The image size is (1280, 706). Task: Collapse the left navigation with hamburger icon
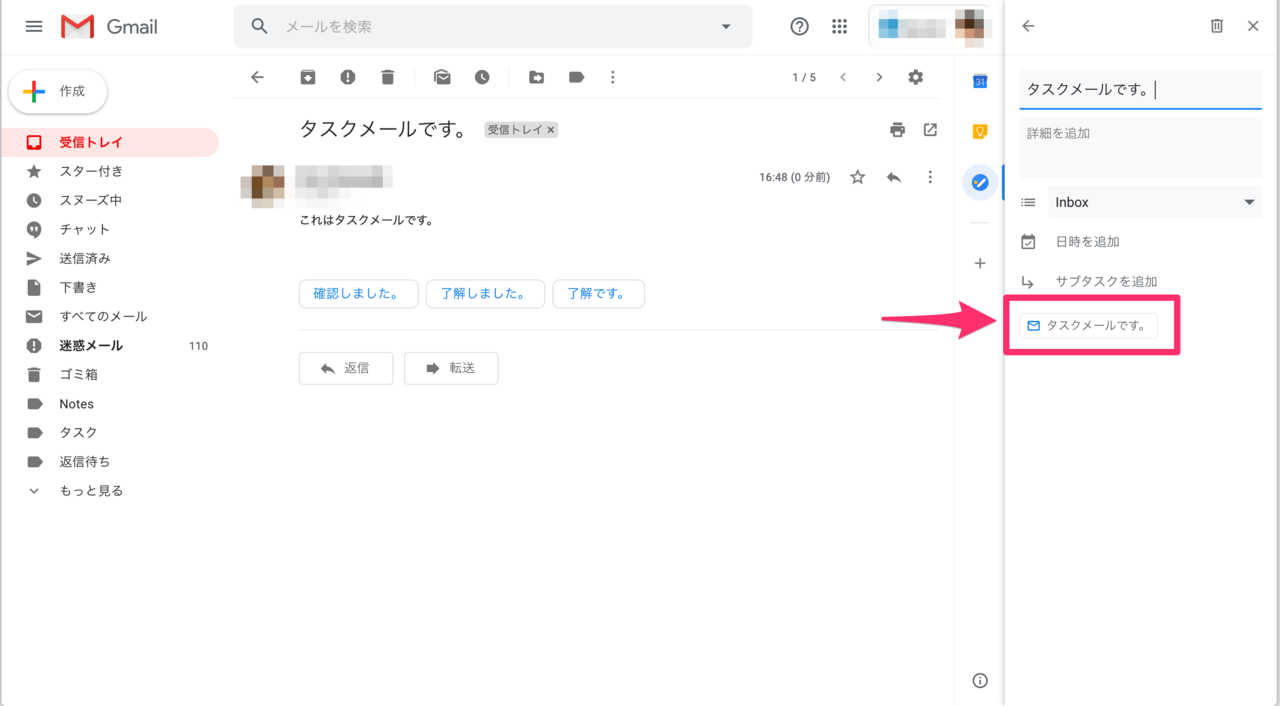pyautogui.click(x=33, y=26)
